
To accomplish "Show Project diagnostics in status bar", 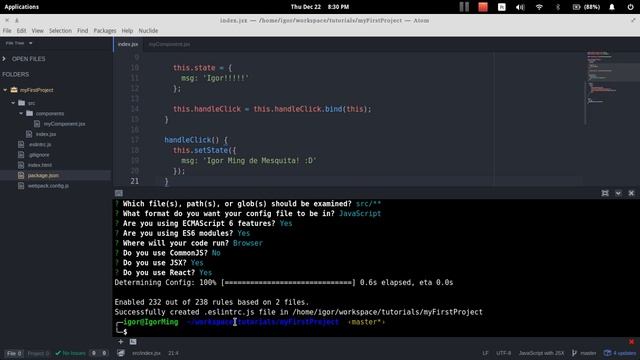I will [38, 353].
